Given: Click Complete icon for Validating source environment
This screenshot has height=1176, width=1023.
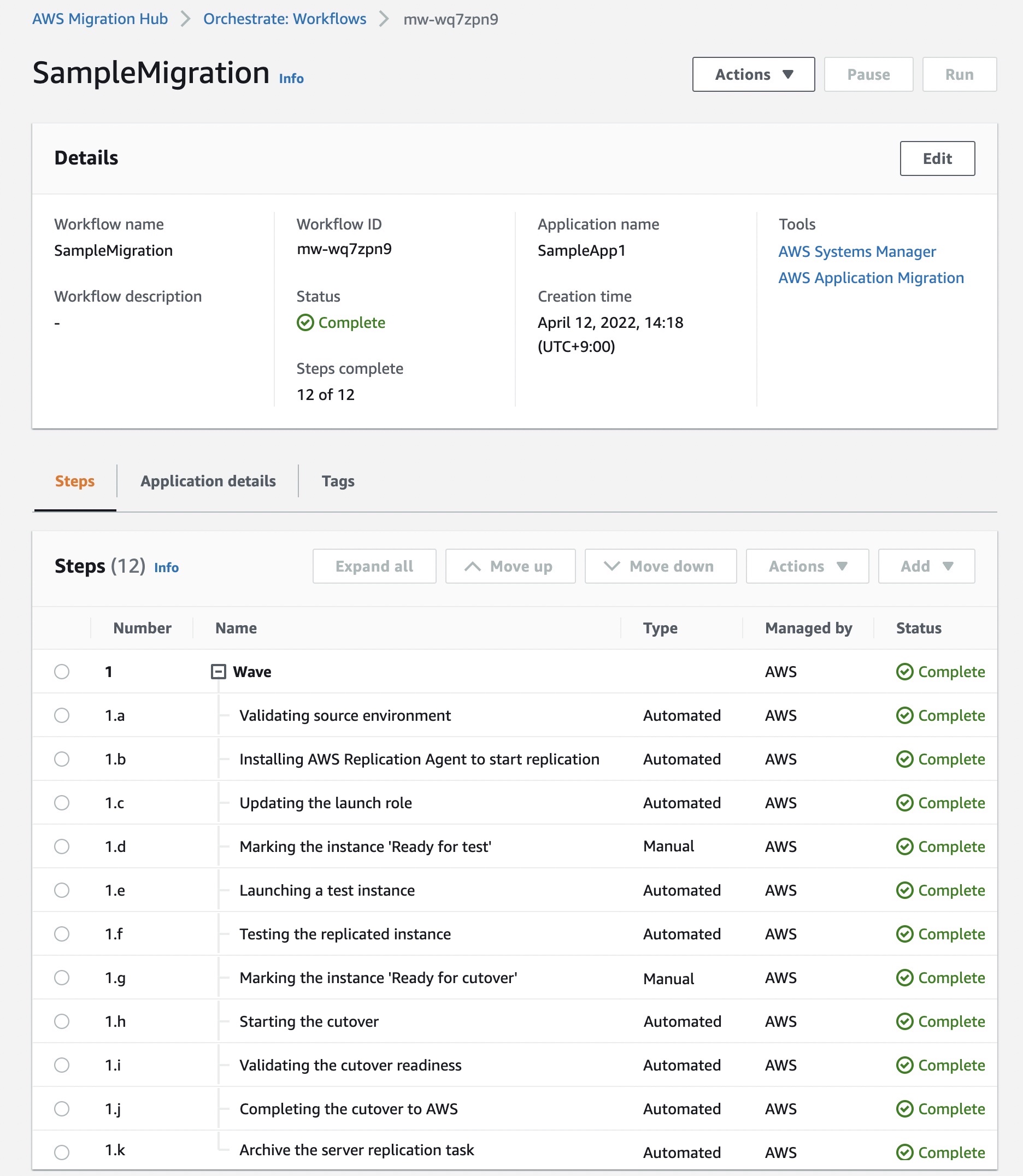Looking at the screenshot, I should (904, 715).
